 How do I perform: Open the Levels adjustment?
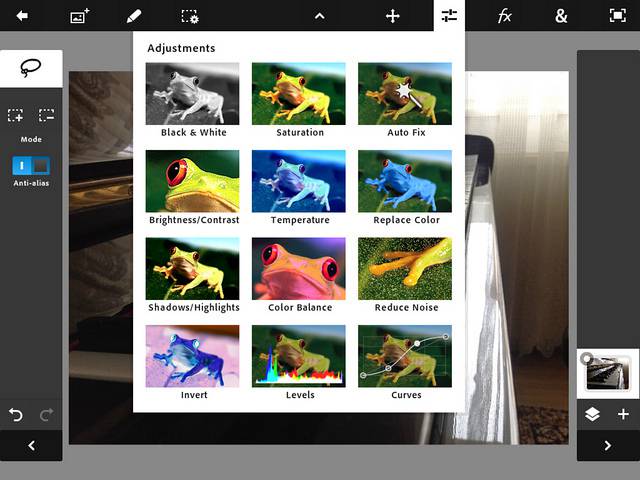point(299,362)
